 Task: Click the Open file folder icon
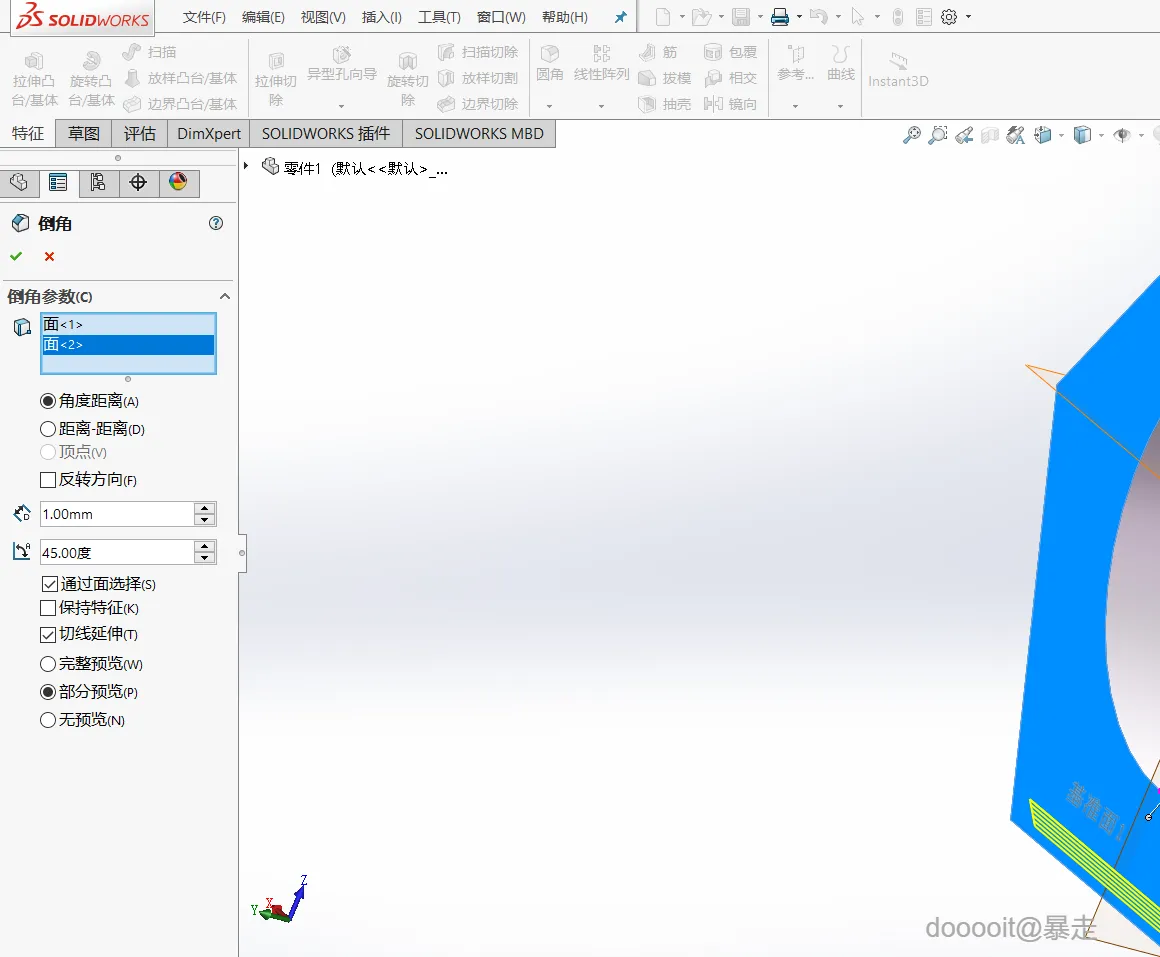(701, 16)
